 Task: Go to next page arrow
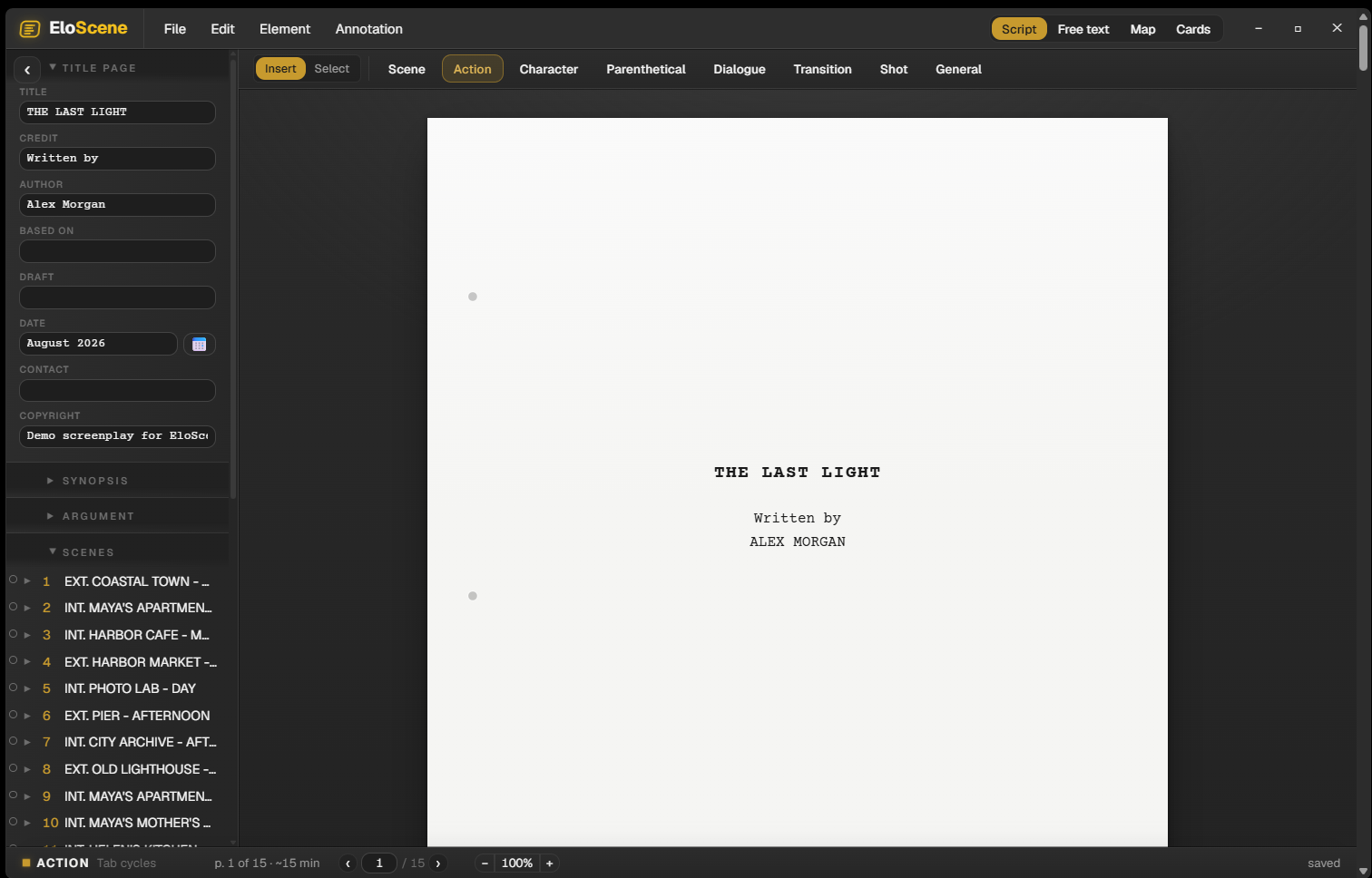click(438, 863)
